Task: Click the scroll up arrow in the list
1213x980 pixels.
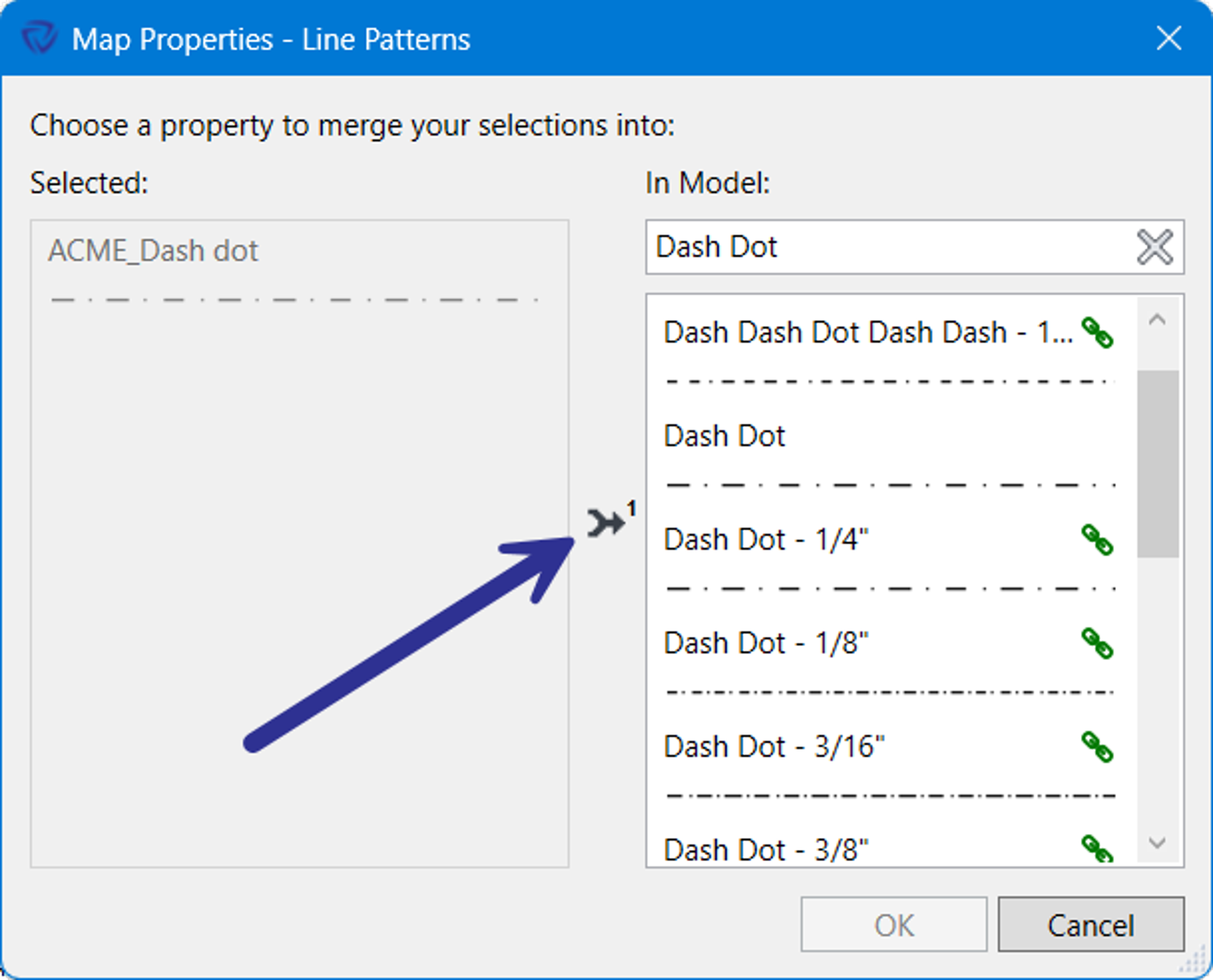Action: (x=1157, y=320)
